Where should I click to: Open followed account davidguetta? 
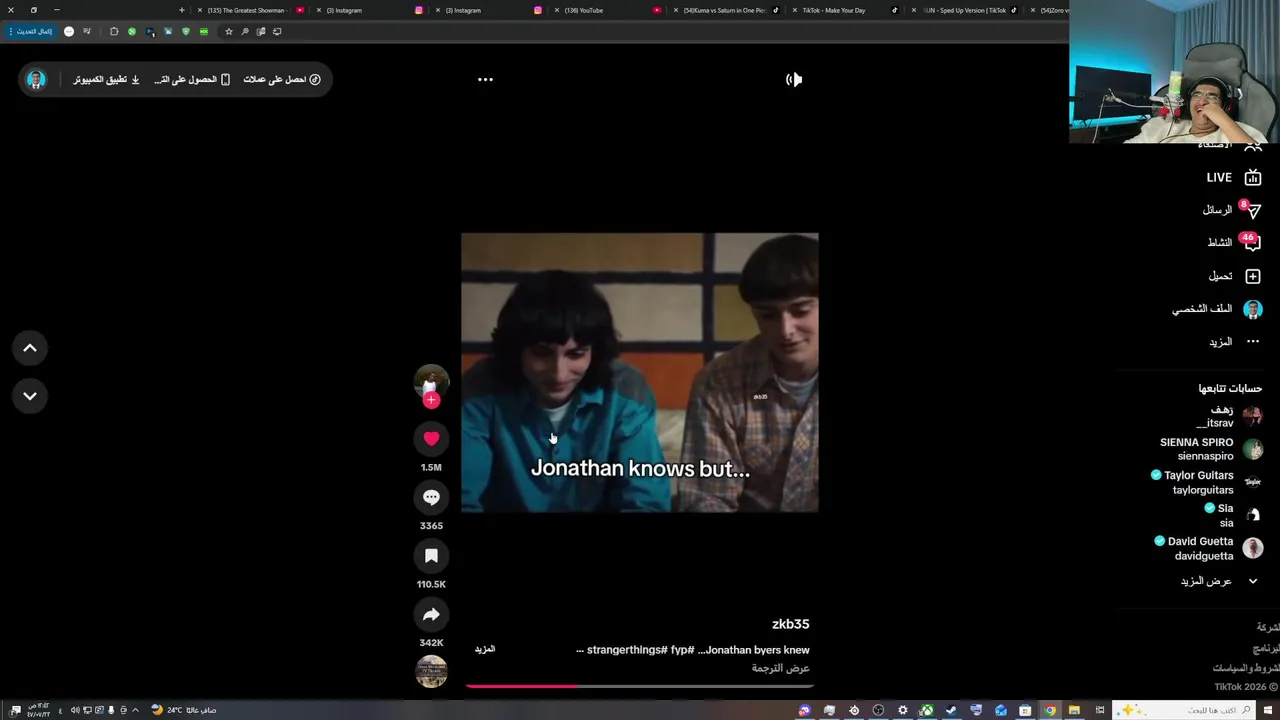coord(1208,548)
